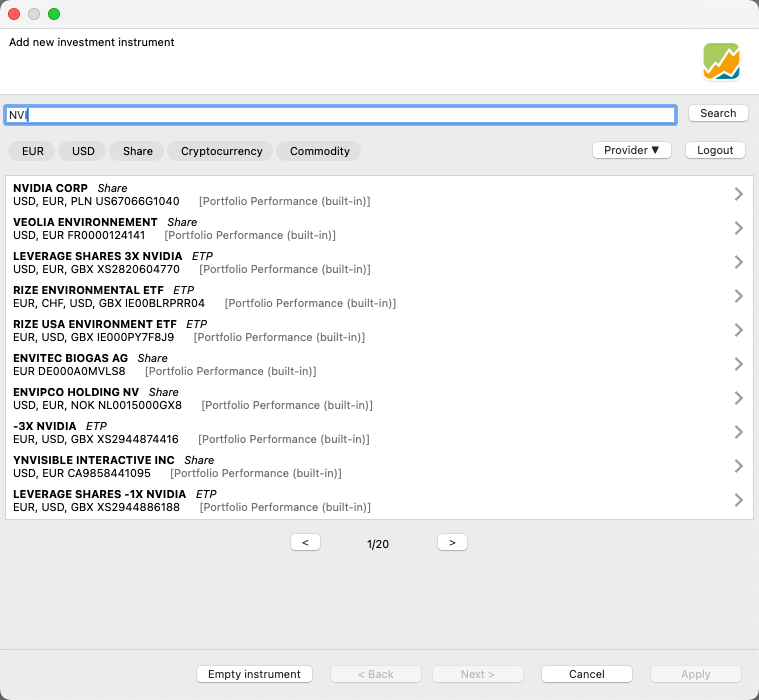Click chevron beside VEOLIA ENVIRONNEMENT
Screen dimensions: 759x700
[738, 228]
